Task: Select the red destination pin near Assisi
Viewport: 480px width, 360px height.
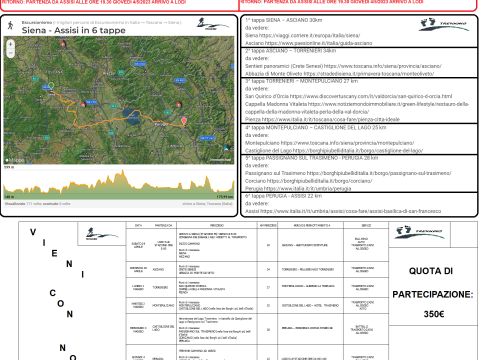Action: coord(184,121)
